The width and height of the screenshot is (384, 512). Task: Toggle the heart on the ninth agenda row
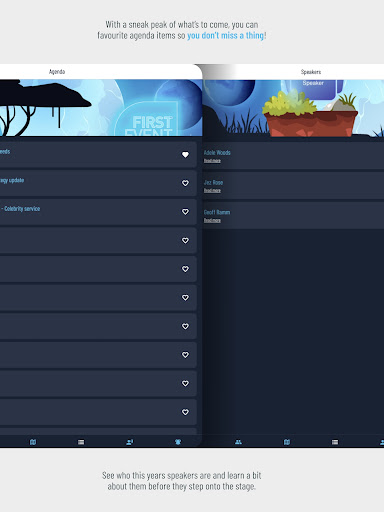[185, 384]
